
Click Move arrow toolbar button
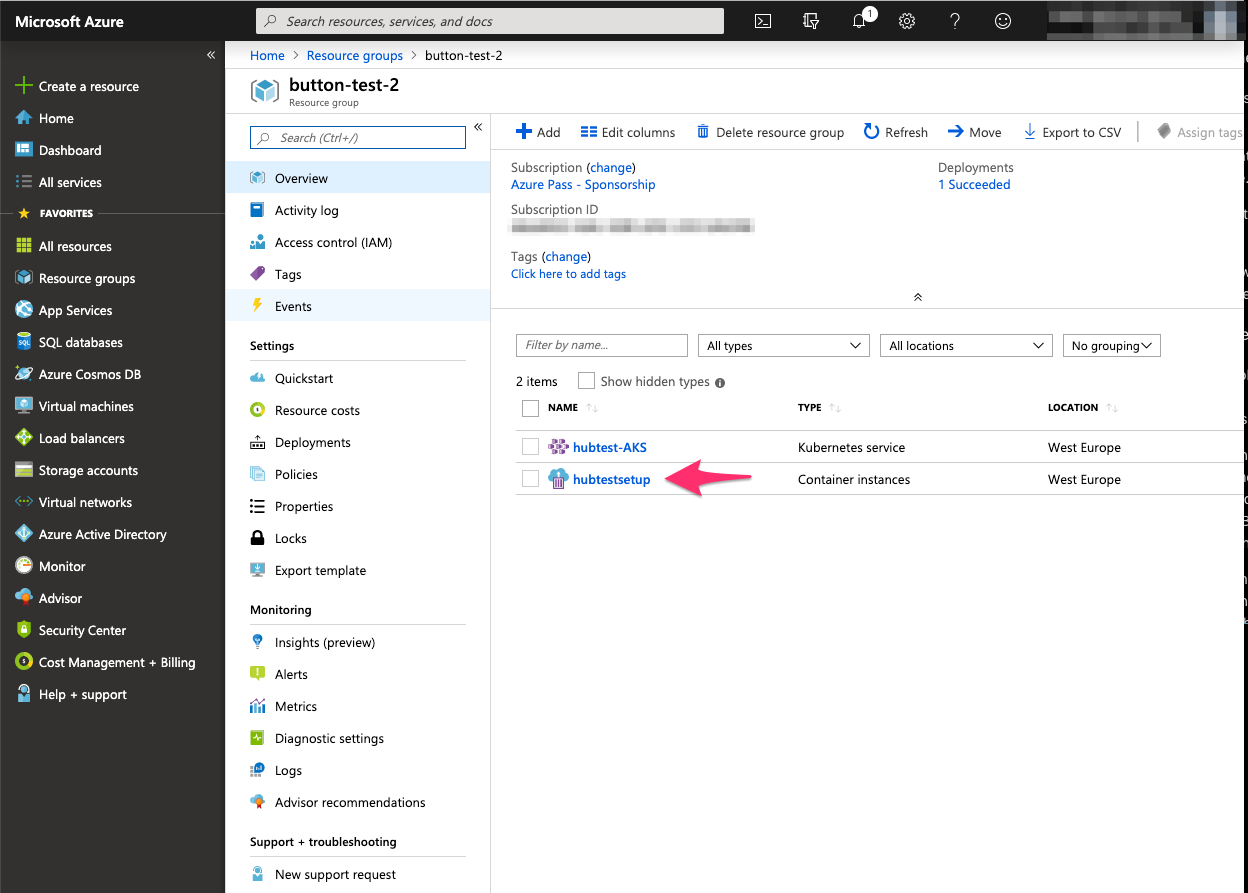click(x=974, y=132)
